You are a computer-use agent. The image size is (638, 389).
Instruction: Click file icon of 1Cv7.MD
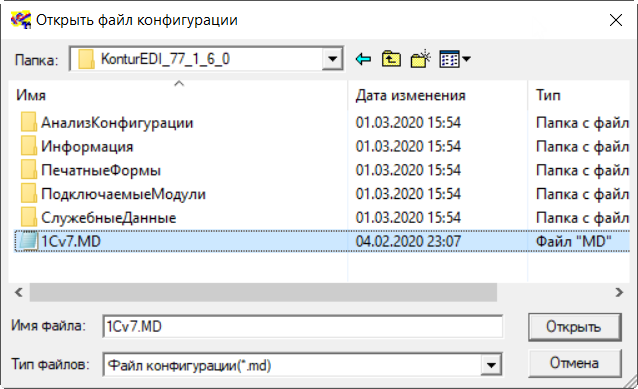28,241
